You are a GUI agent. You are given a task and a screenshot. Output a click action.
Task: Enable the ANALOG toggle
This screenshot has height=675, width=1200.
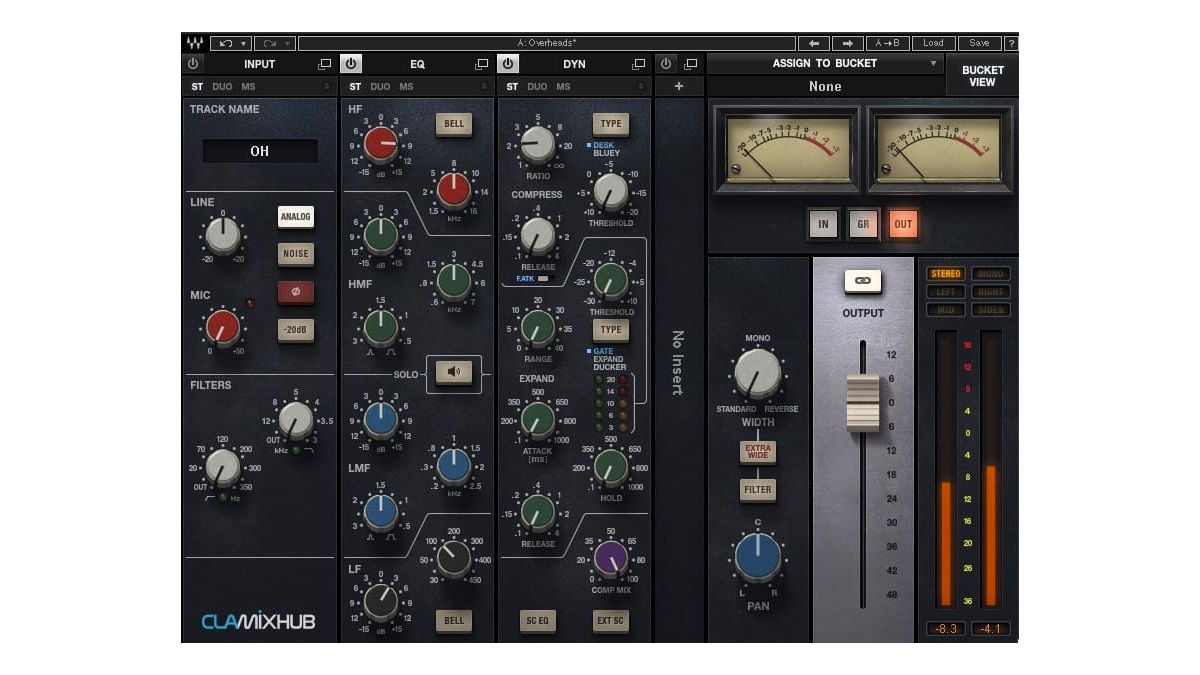tap(296, 217)
